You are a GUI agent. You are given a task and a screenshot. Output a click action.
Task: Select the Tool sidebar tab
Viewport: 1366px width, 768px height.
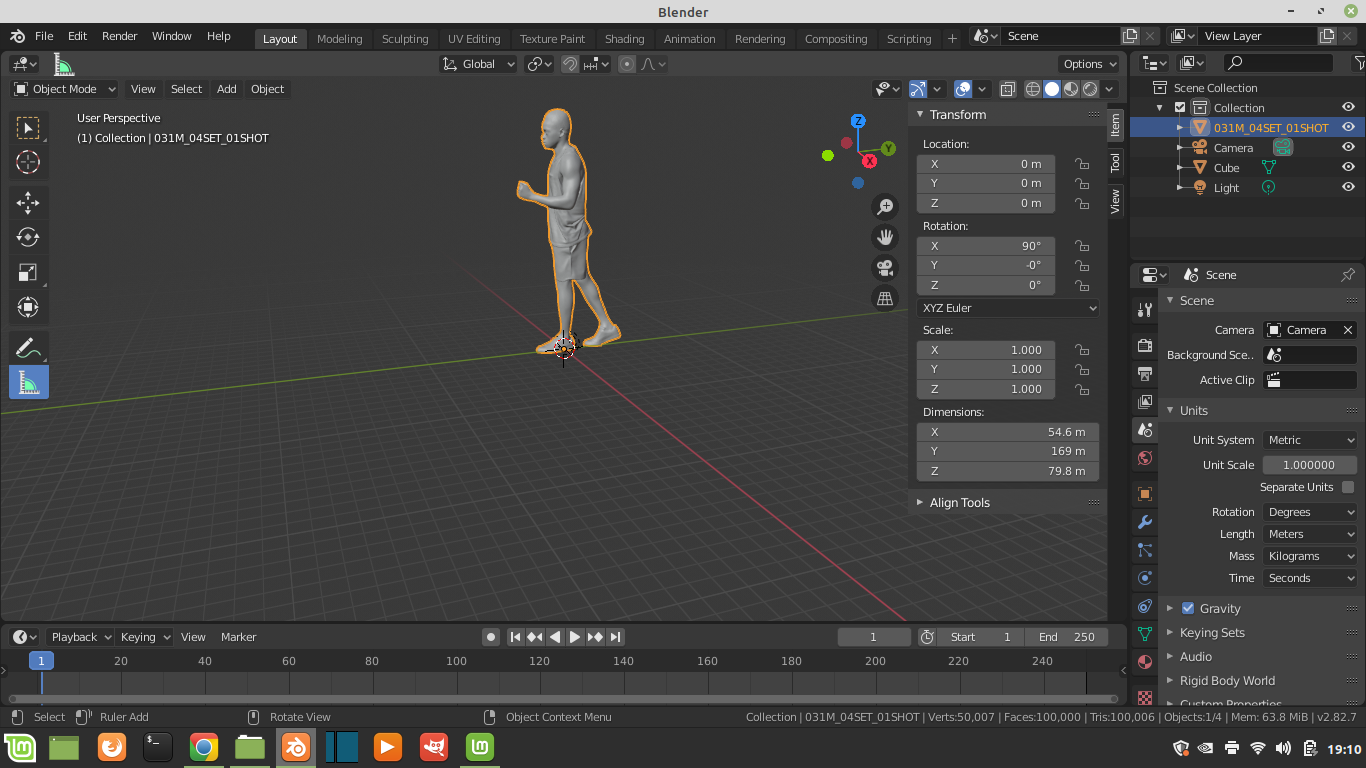(1115, 162)
